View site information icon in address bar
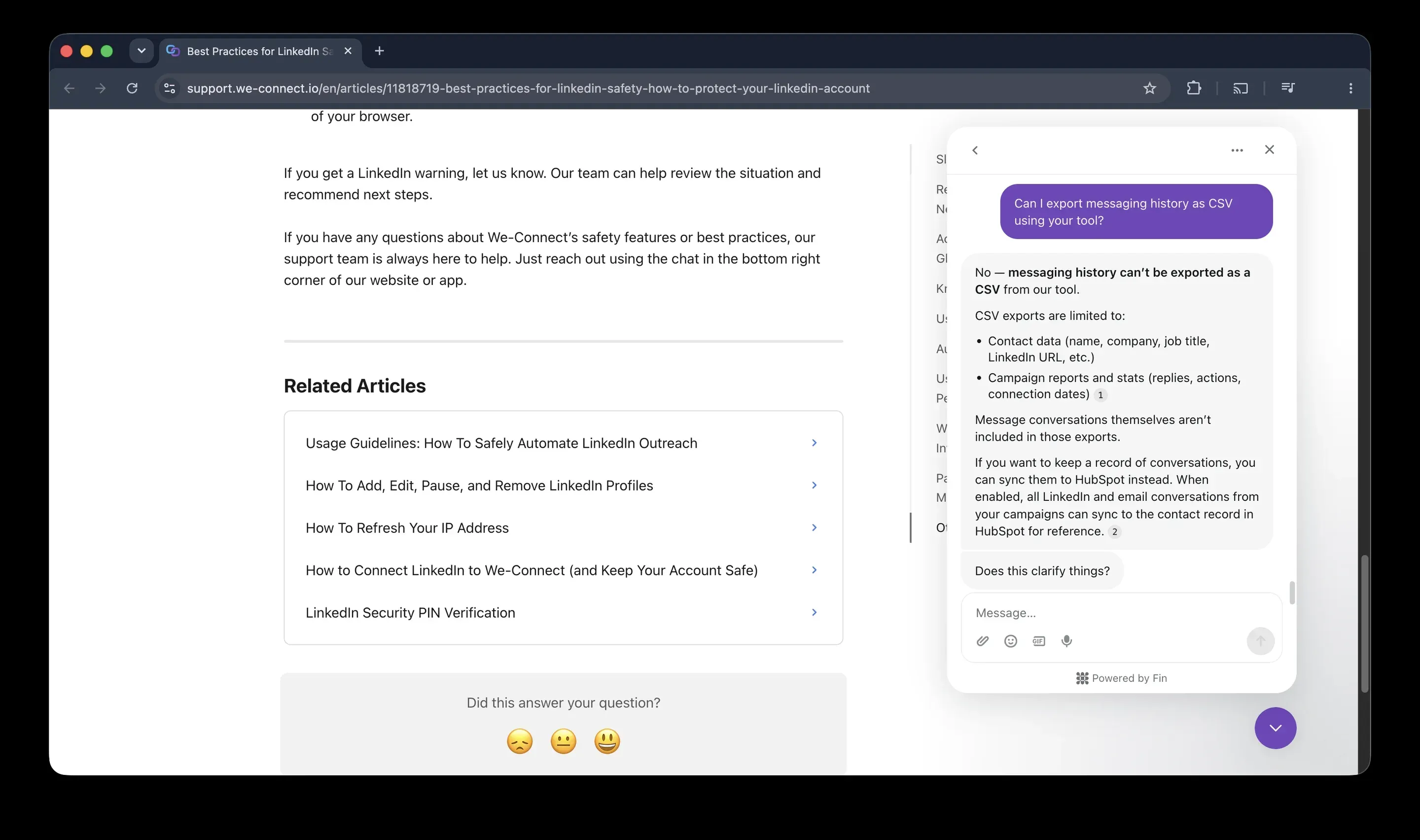Screen dimensions: 1420x840 169,88
